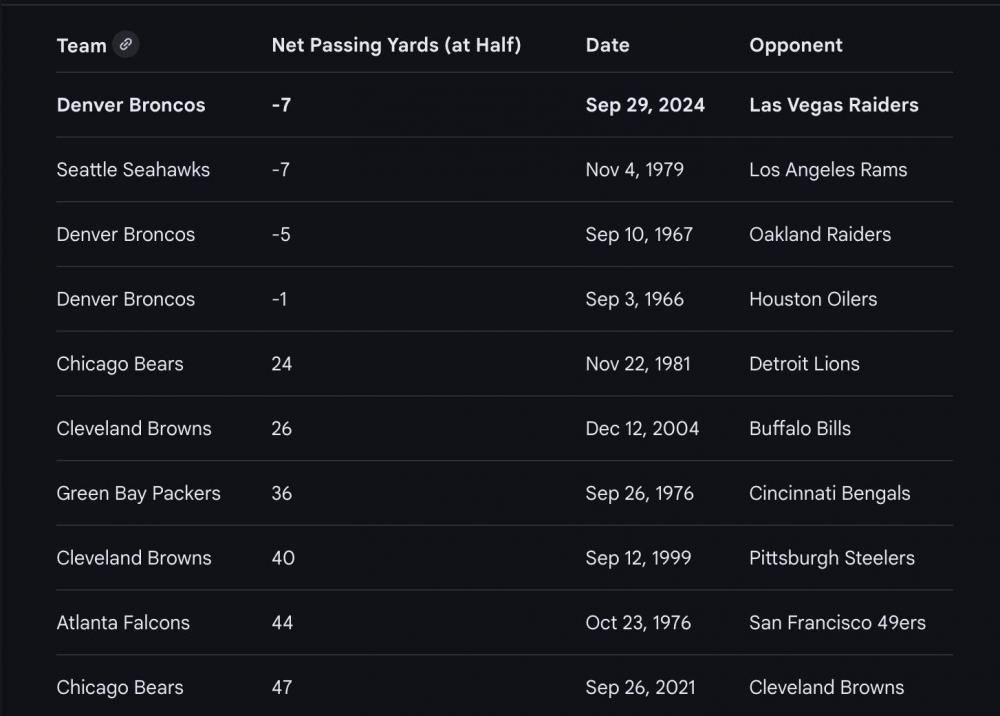Click the link icon beside Team header
Image resolution: width=1000 pixels, height=716 pixels.
coord(125,44)
